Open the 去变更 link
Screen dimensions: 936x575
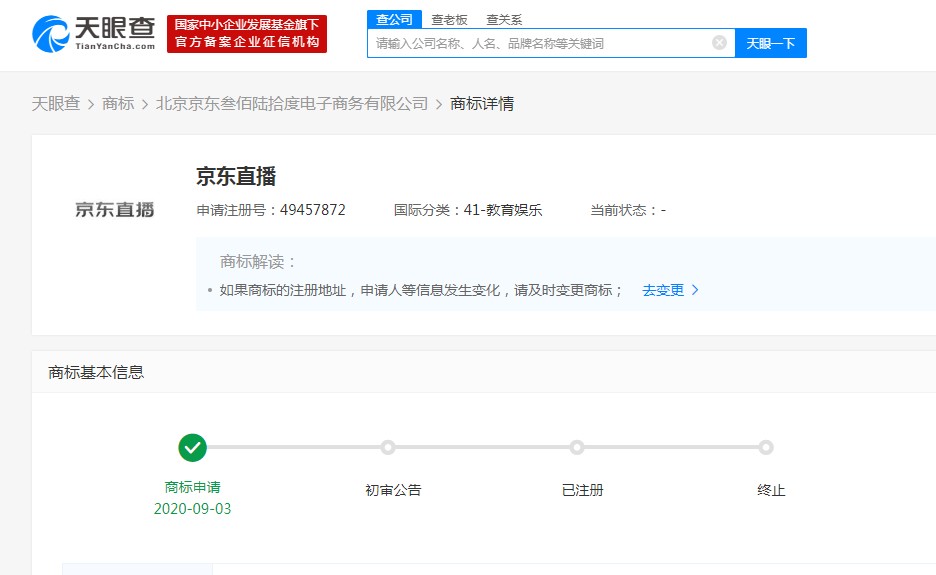coord(663,290)
